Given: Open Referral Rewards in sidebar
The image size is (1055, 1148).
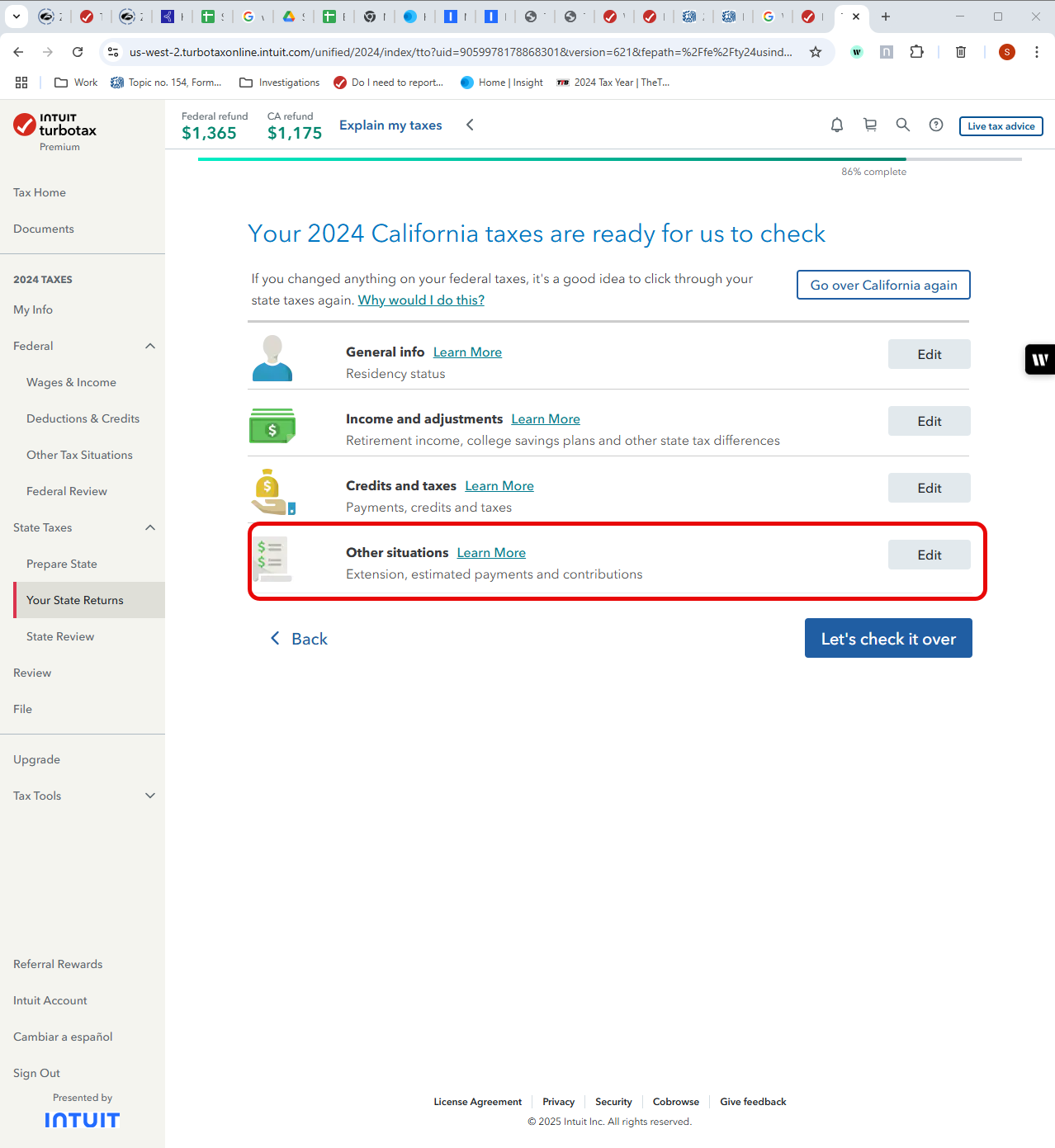Looking at the screenshot, I should (x=58, y=964).
